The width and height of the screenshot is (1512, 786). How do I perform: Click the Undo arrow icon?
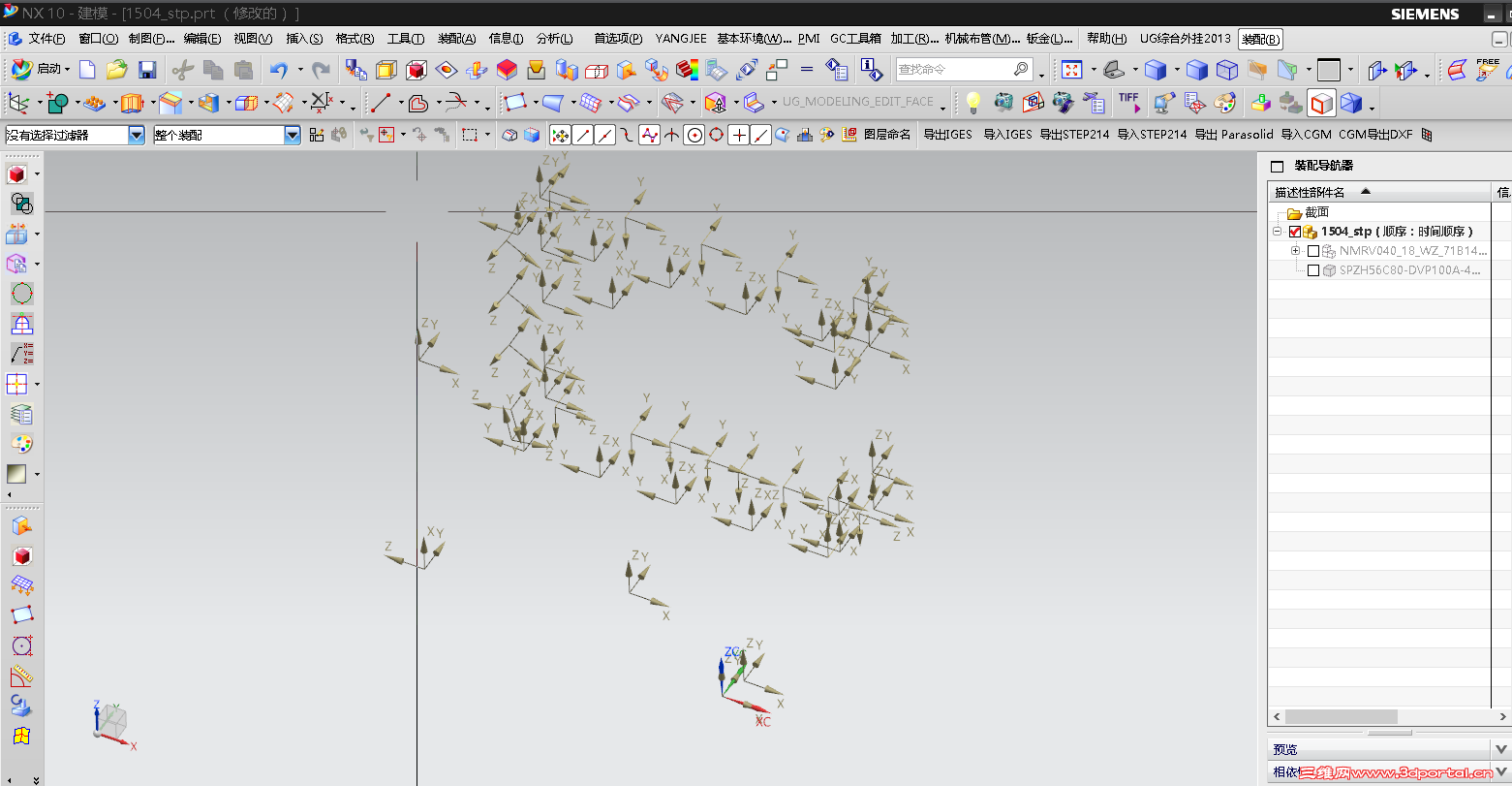[279, 69]
